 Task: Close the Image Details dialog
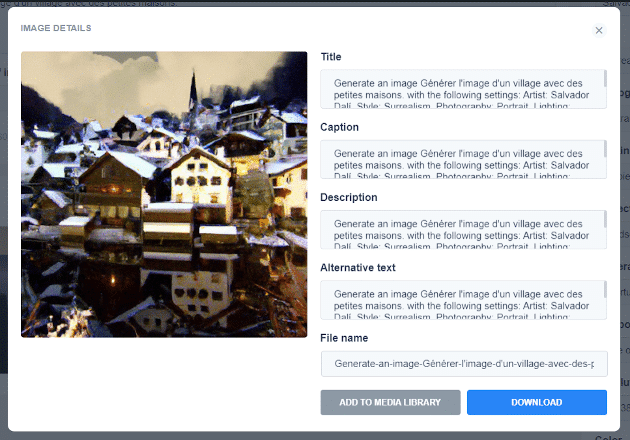click(x=599, y=31)
